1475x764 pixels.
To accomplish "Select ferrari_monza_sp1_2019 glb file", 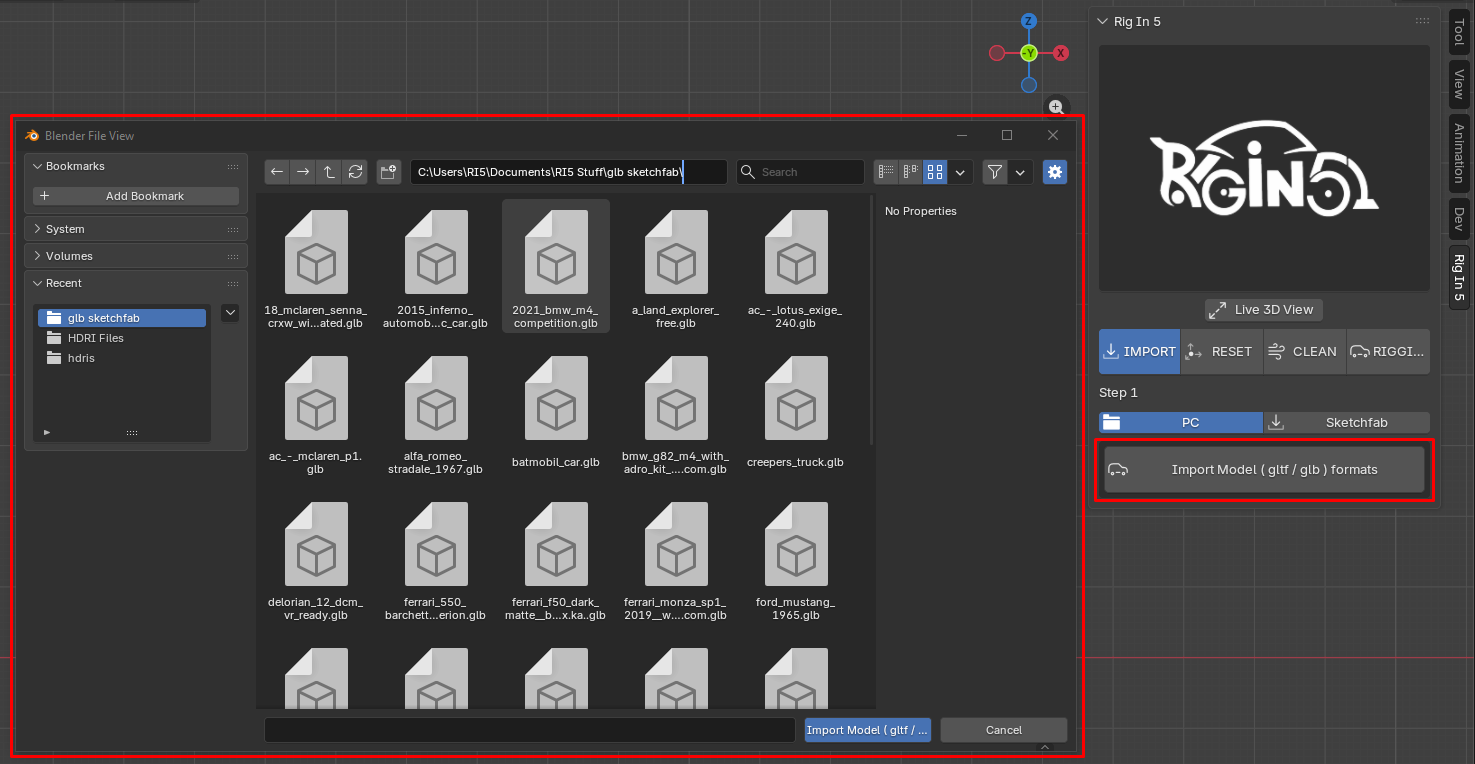I will pos(676,560).
